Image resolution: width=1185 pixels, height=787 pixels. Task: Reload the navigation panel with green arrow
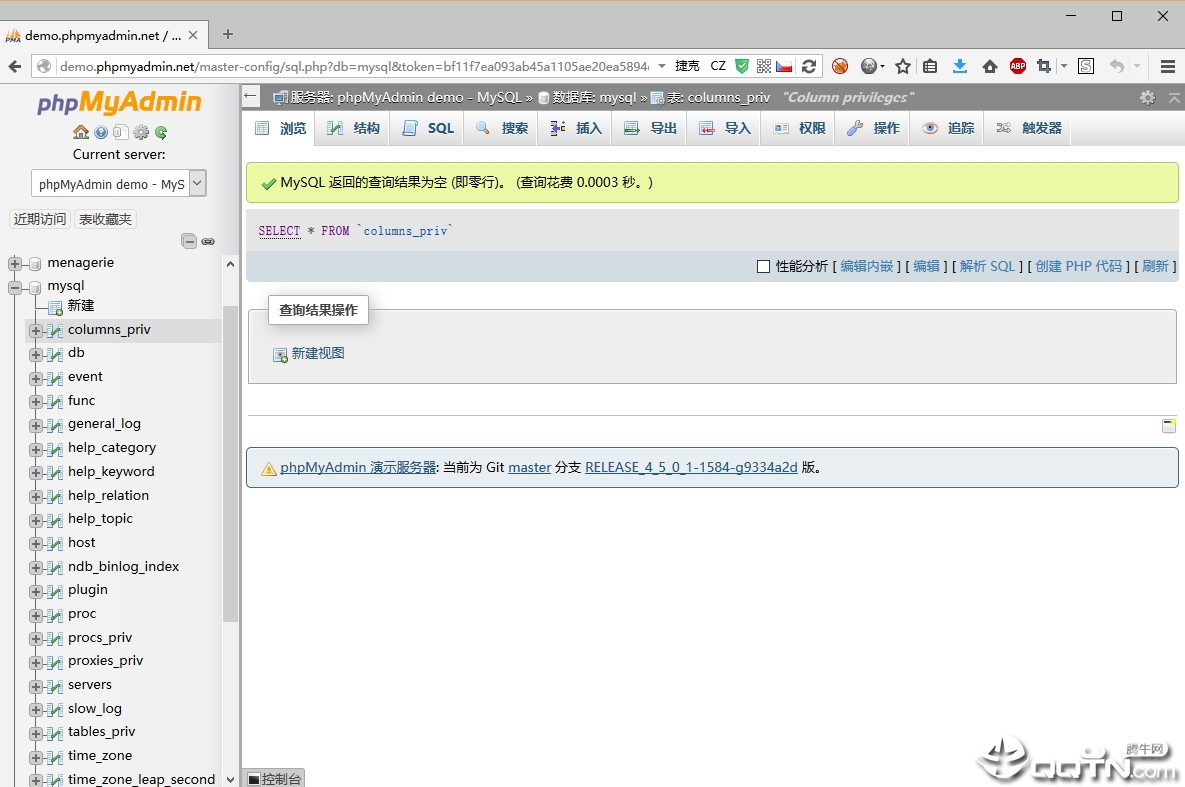click(160, 132)
